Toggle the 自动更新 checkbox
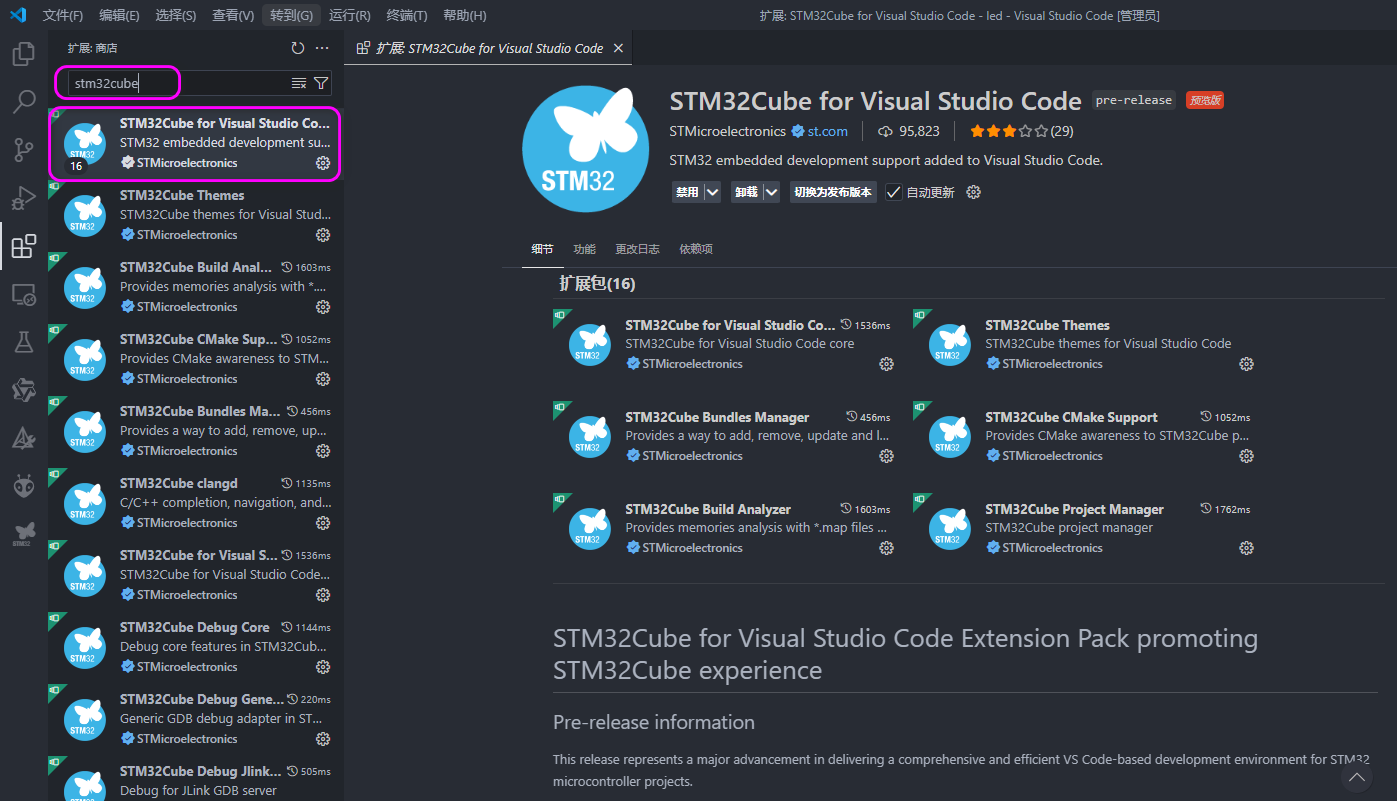Image resolution: width=1397 pixels, height=801 pixels. (894, 192)
